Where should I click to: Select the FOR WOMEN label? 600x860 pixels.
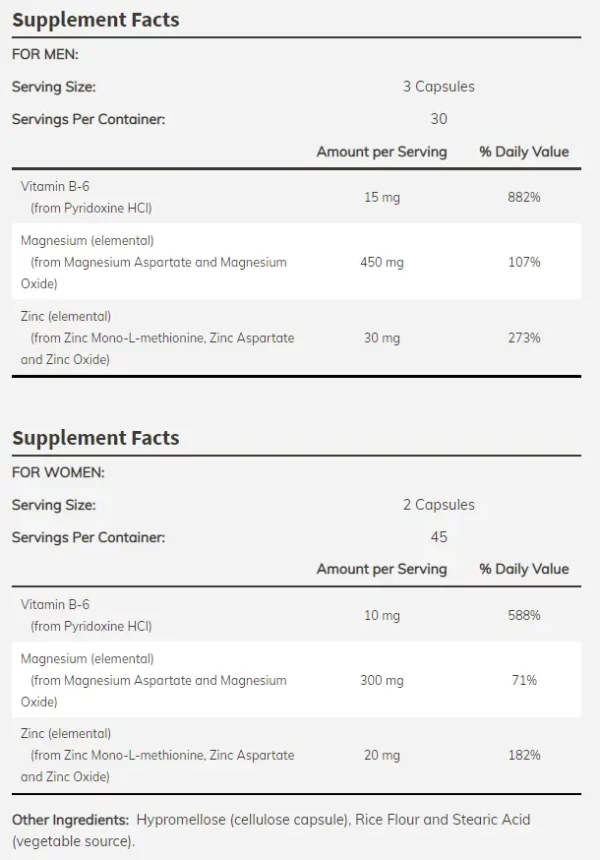point(58,472)
